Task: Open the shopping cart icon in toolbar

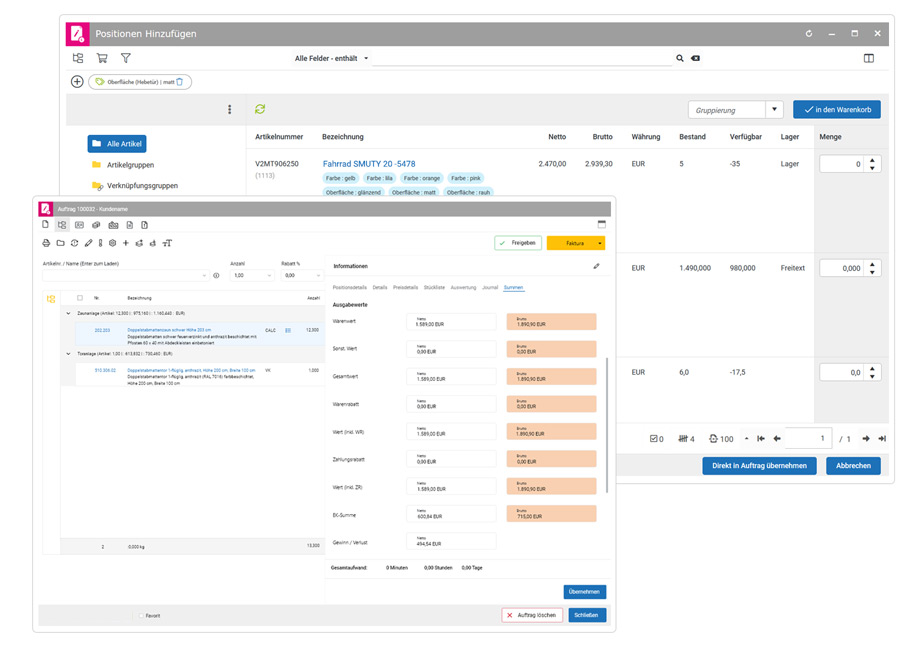Action: click(102, 59)
